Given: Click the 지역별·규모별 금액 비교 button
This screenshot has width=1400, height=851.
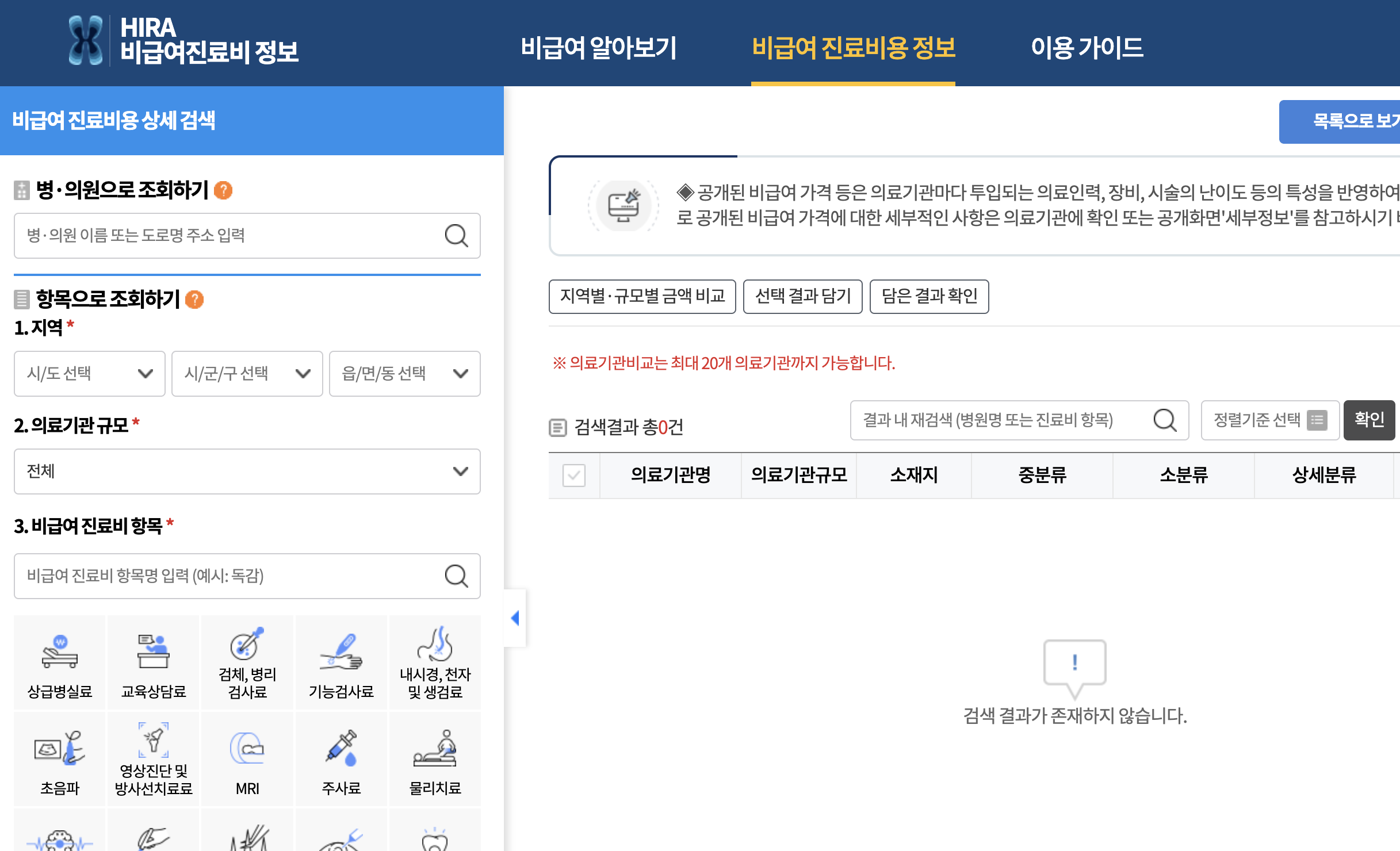Looking at the screenshot, I should tap(642, 297).
